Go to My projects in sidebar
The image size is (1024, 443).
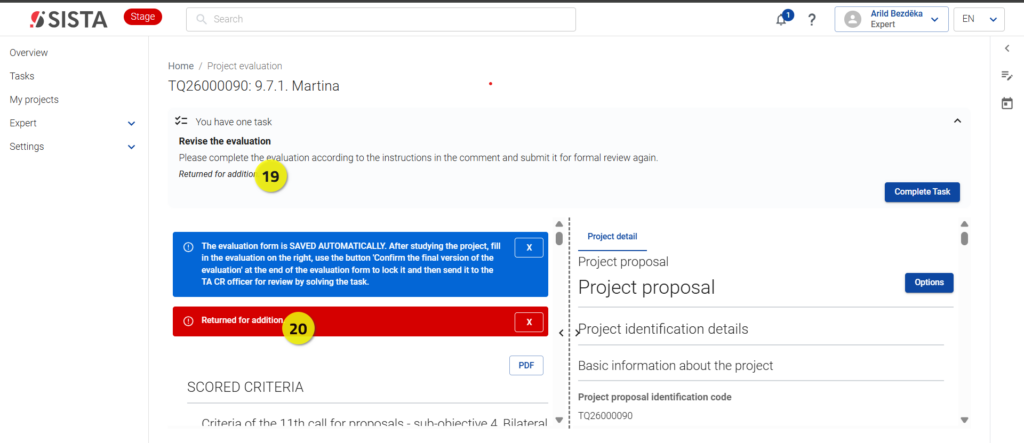34,99
